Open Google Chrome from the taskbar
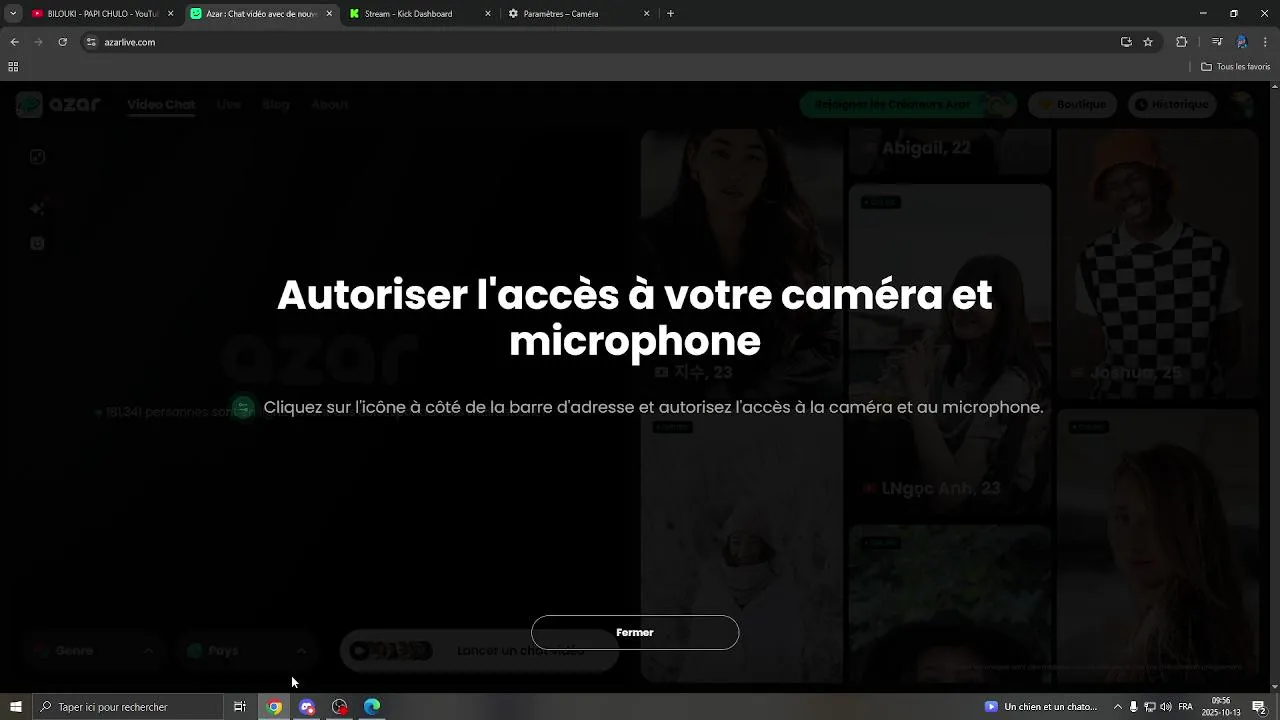Screen dimensions: 1280x720 coord(274,707)
